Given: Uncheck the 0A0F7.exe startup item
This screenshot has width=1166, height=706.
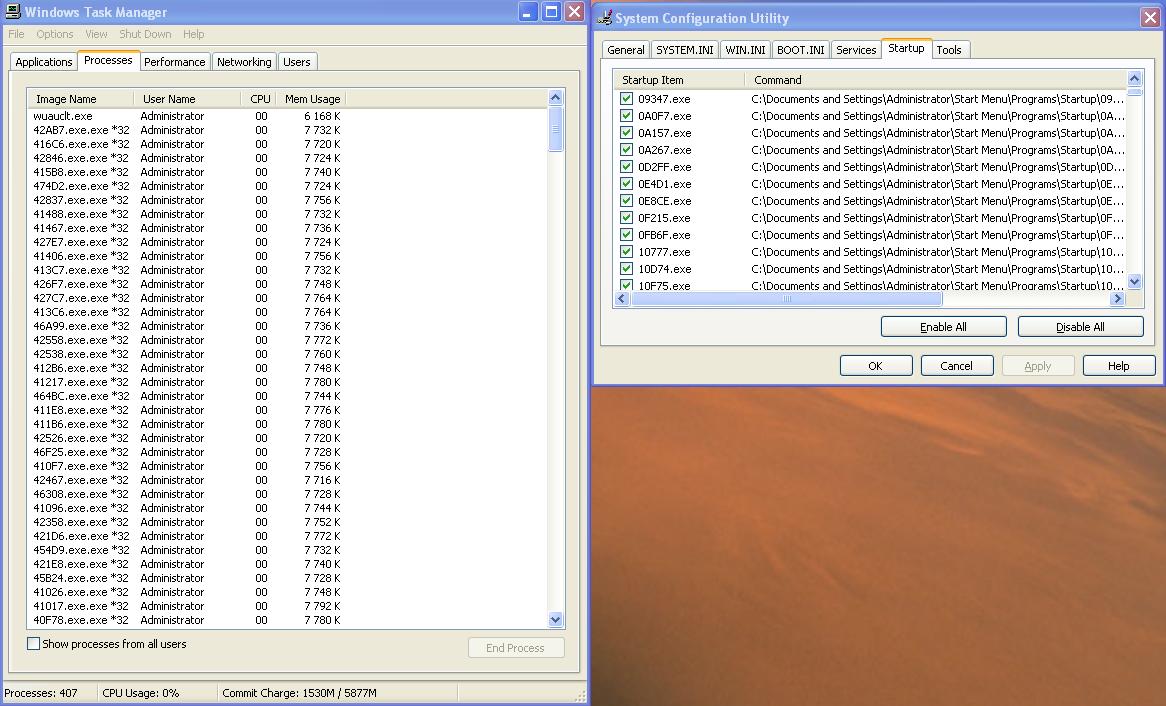Looking at the screenshot, I should 626,116.
